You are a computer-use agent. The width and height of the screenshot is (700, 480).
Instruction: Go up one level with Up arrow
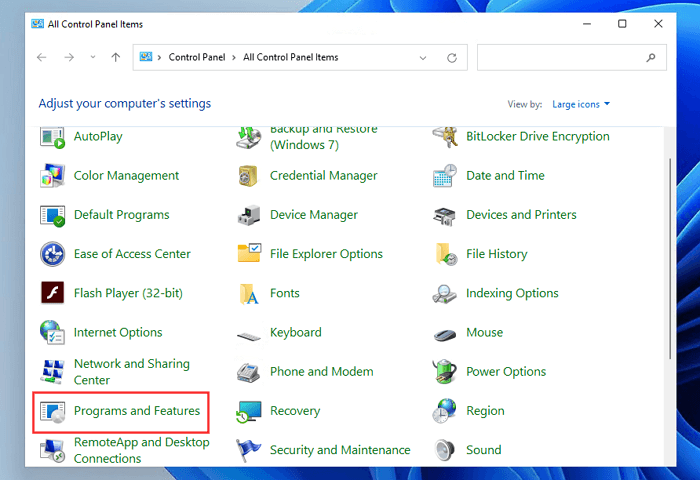pyautogui.click(x=116, y=58)
